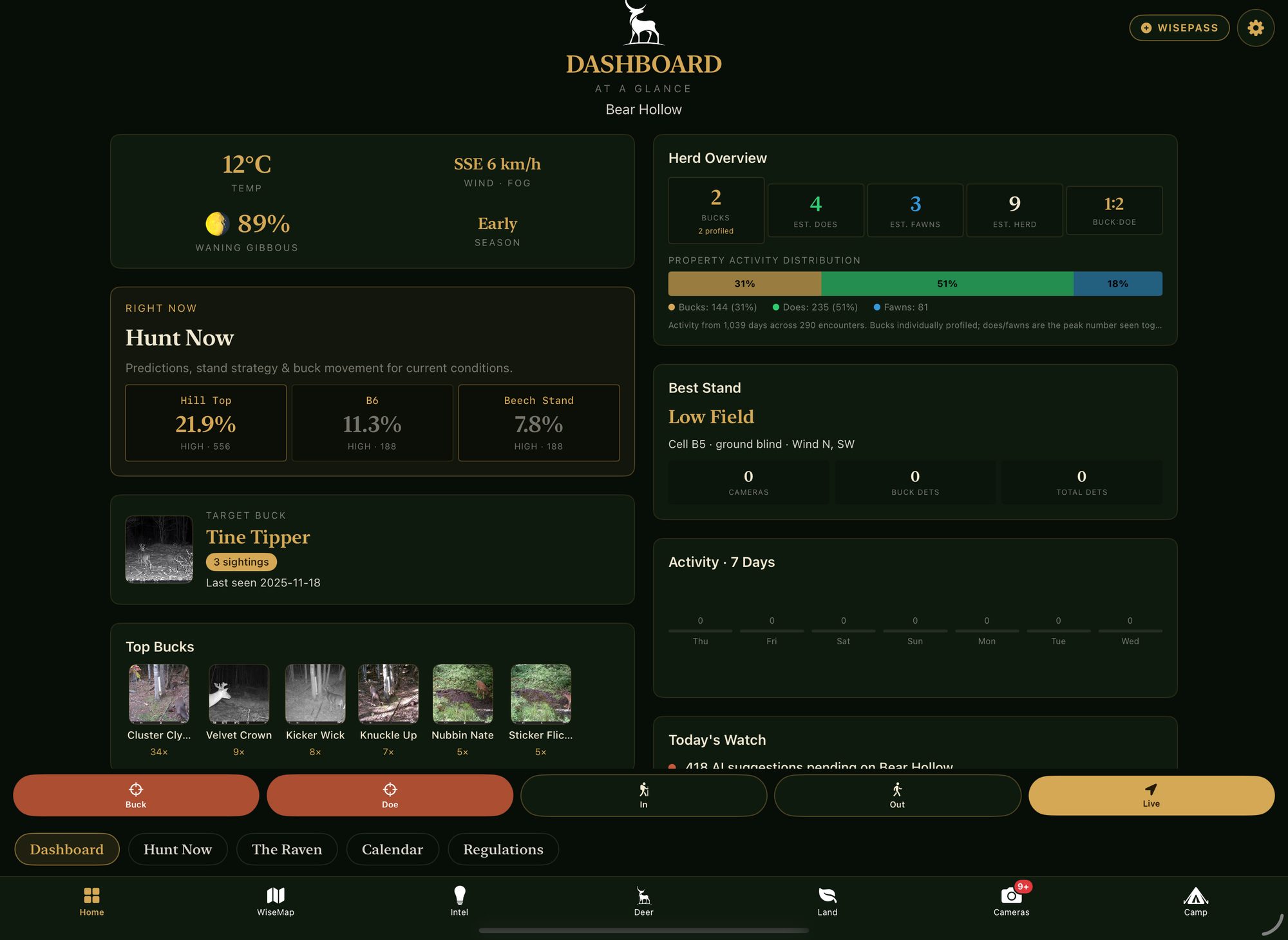
Task: Open the Intel lightbulb tab
Action: coord(459,901)
